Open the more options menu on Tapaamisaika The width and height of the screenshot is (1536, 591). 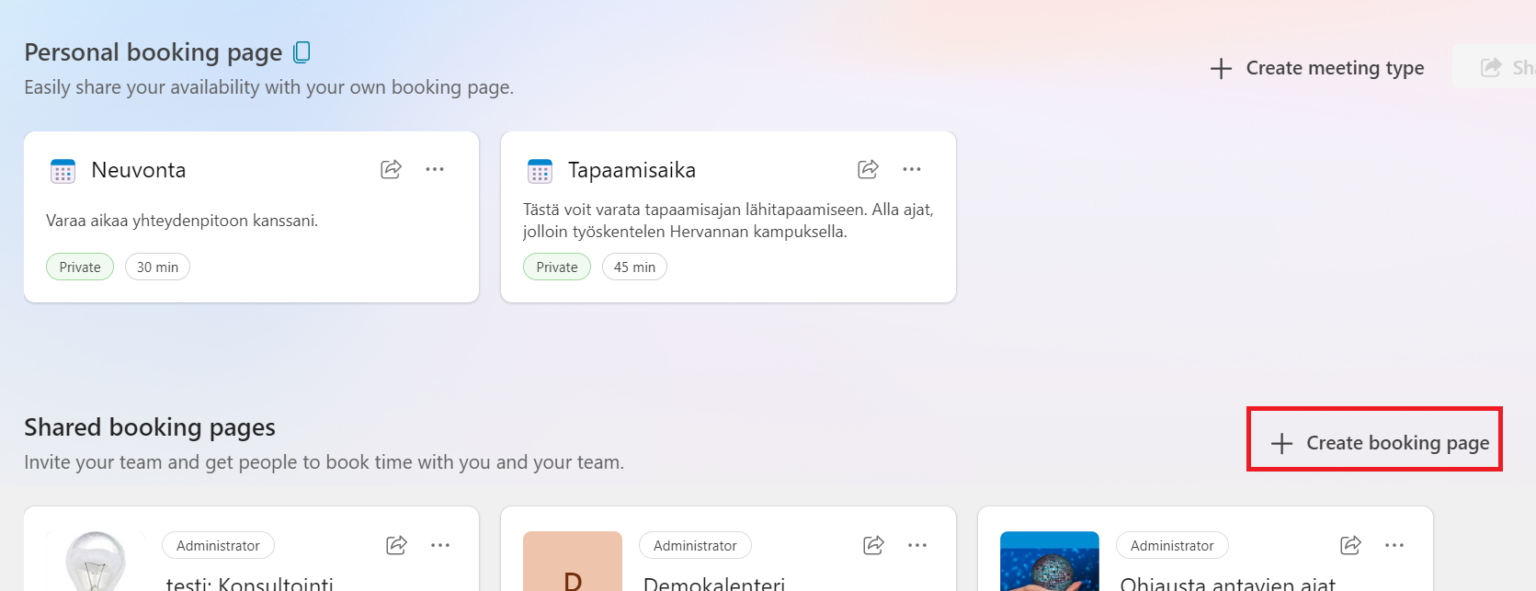(x=912, y=169)
